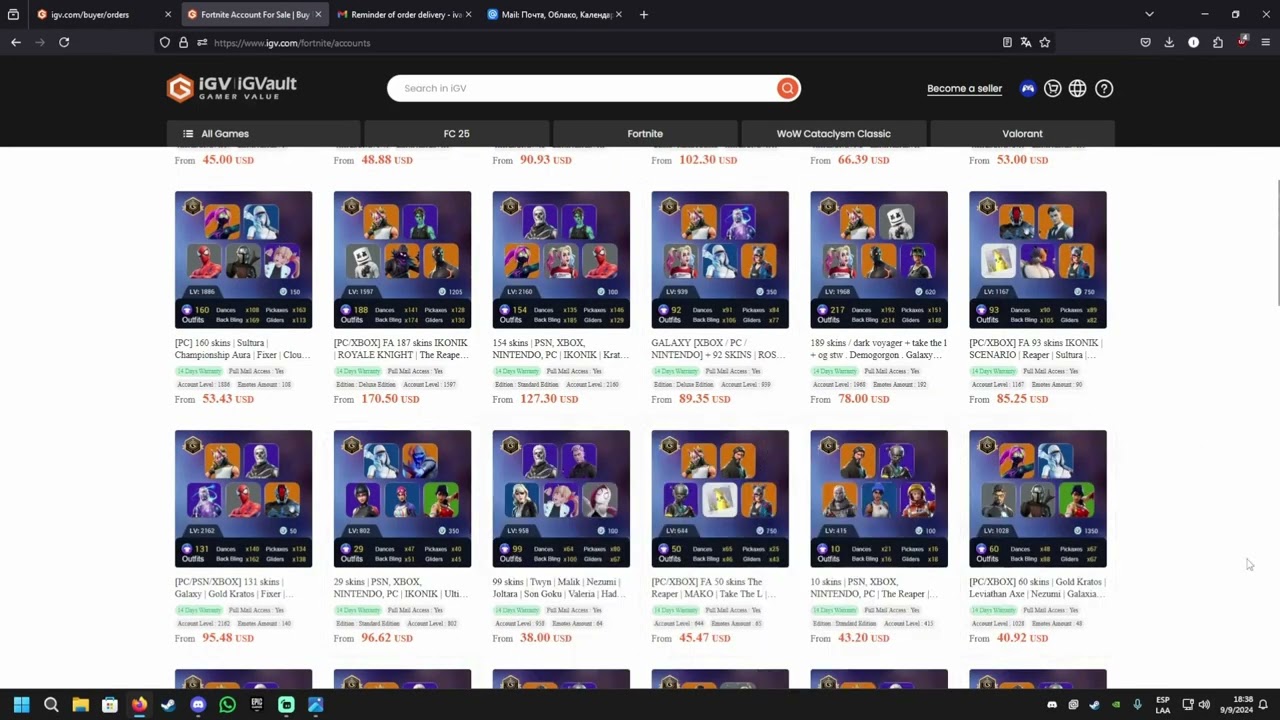Click the site padlock security icon
Viewport: 1280px width, 720px height.
183,43
